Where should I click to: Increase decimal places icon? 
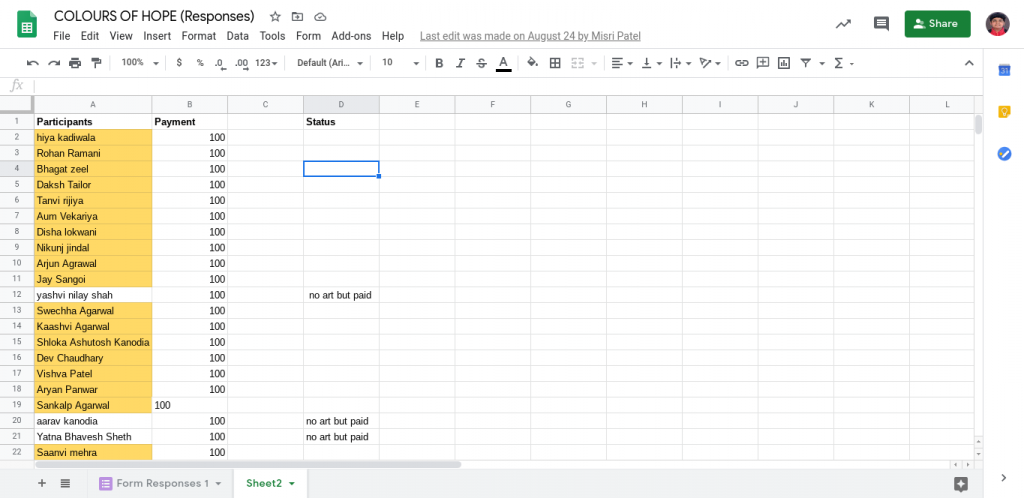pyautogui.click(x=242, y=63)
